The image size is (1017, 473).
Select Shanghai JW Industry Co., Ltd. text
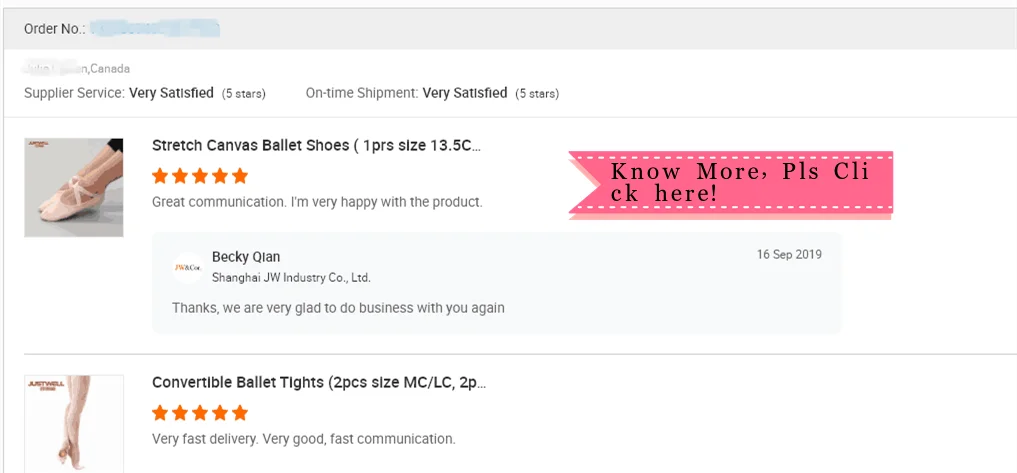(291, 277)
